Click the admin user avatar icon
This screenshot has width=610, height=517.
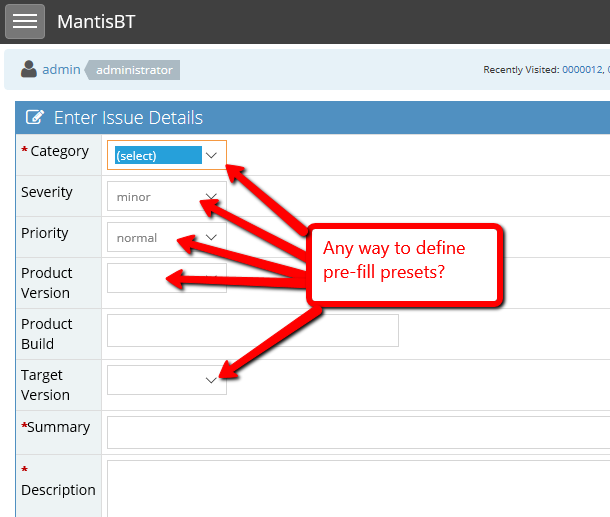pyautogui.click(x=29, y=70)
